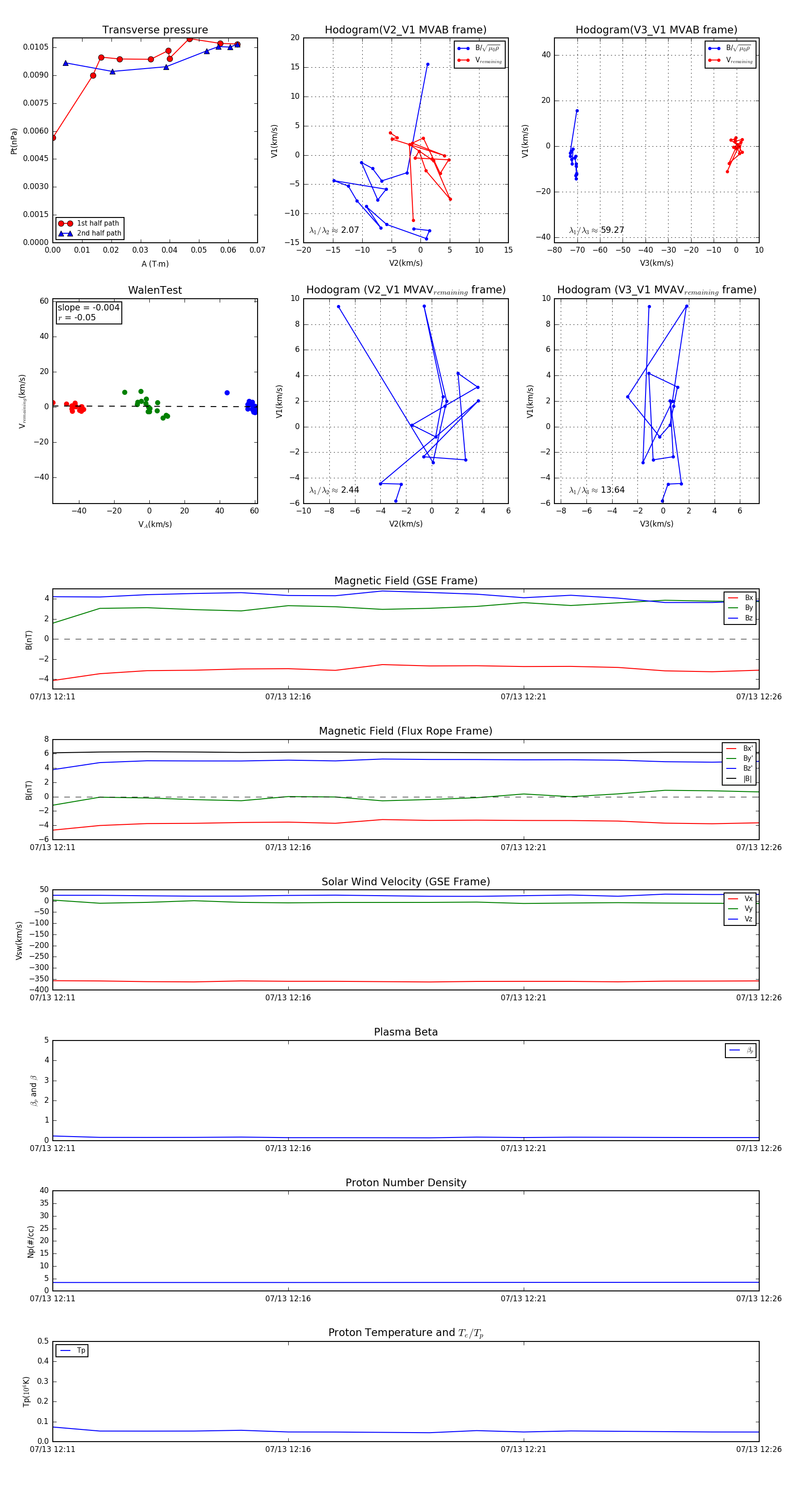Click the Hodogram (V2_V1 MVAV remaining frame) title
Viewport: 812px width, 1489px height.
tap(406, 290)
